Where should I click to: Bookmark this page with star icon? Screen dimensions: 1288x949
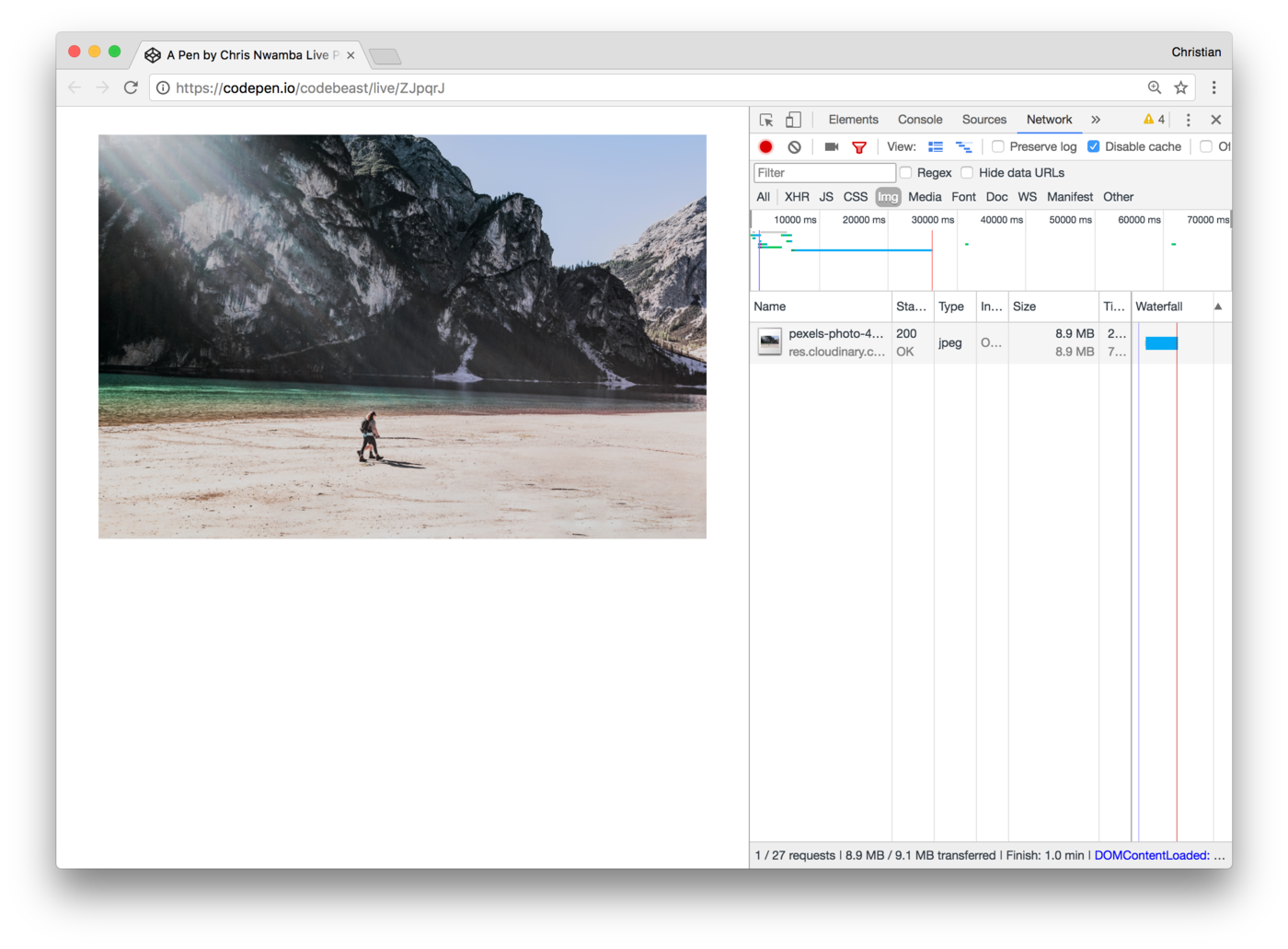point(1181,87)
